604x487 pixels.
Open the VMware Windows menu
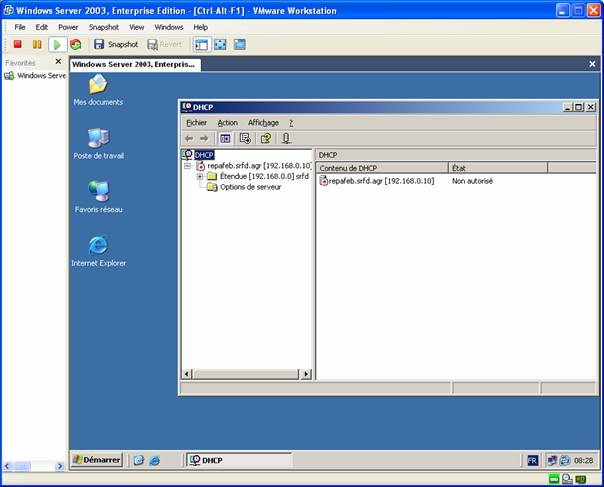(169, 27)
